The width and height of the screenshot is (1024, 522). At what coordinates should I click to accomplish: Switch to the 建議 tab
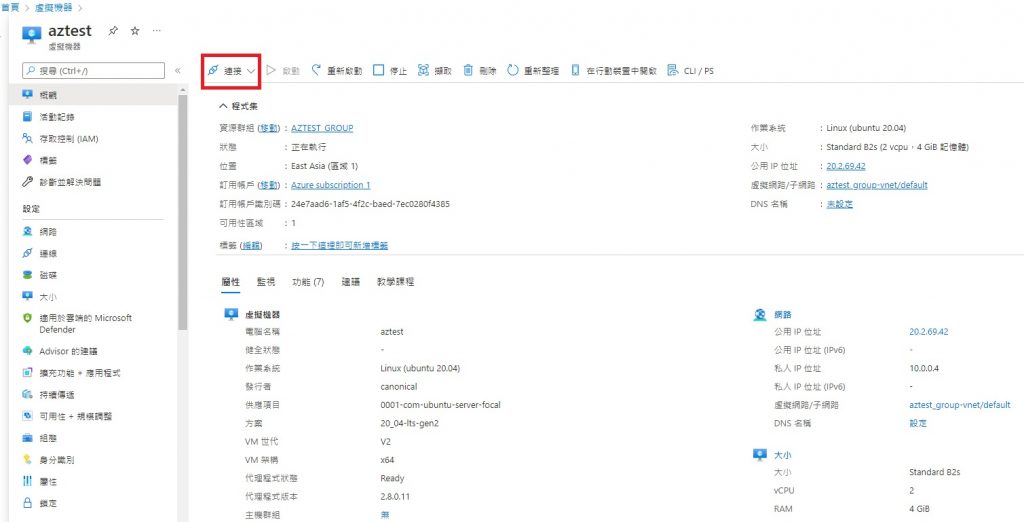coord(351,282)
